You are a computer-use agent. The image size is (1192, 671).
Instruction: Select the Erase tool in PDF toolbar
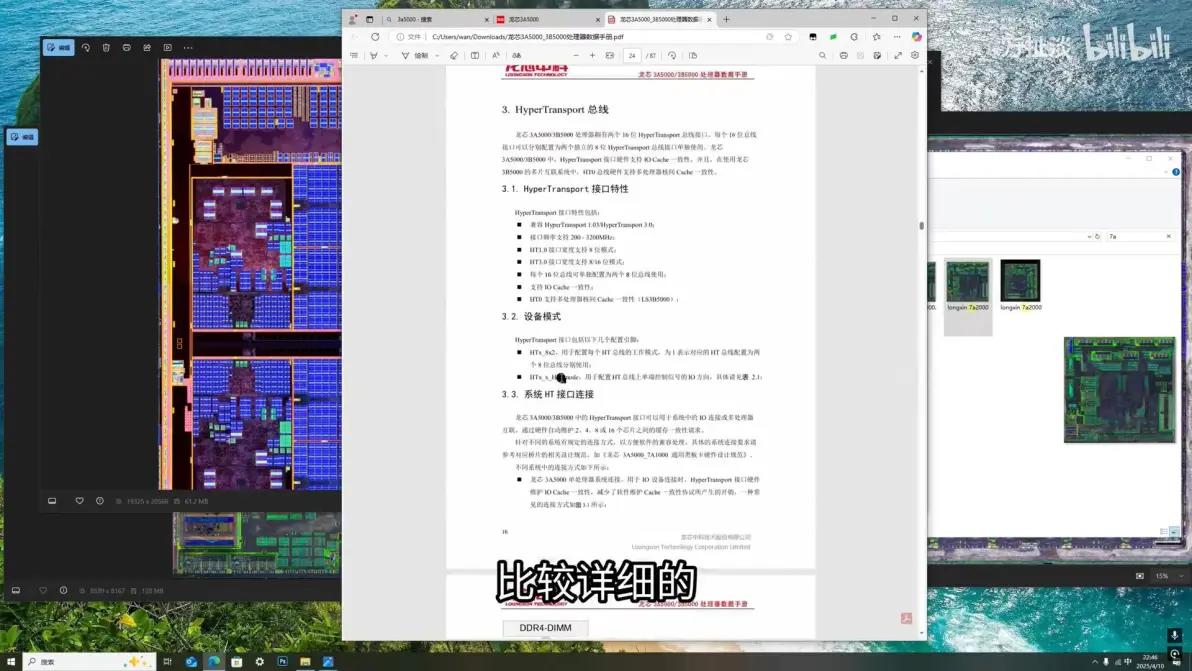[454, 55]
